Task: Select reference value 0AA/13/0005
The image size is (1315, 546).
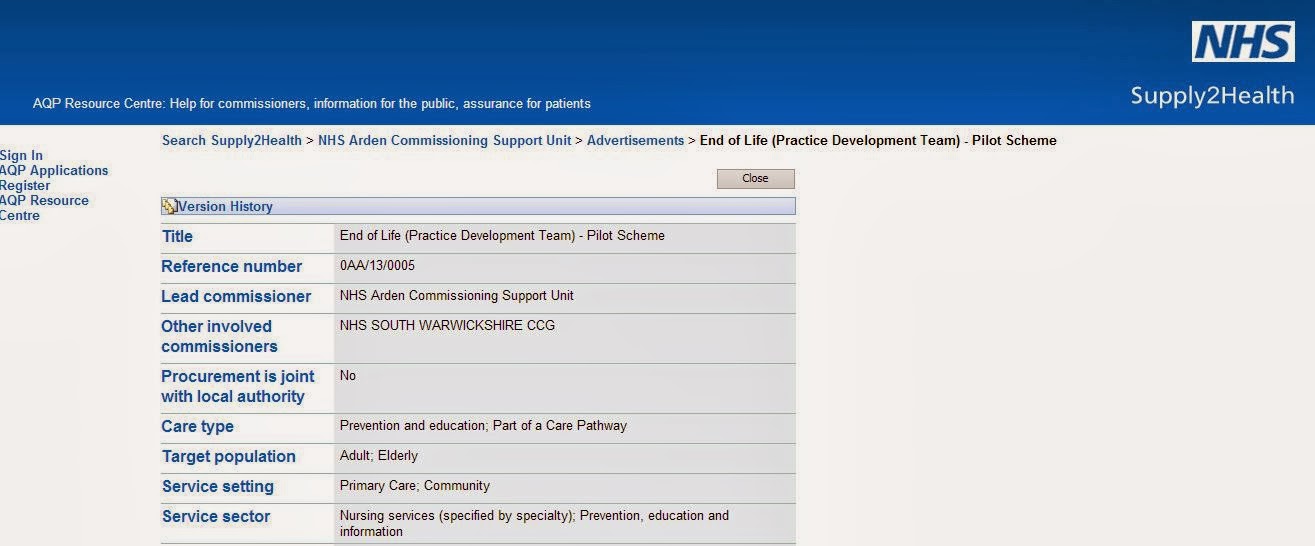Action: (x=377, y=266)
